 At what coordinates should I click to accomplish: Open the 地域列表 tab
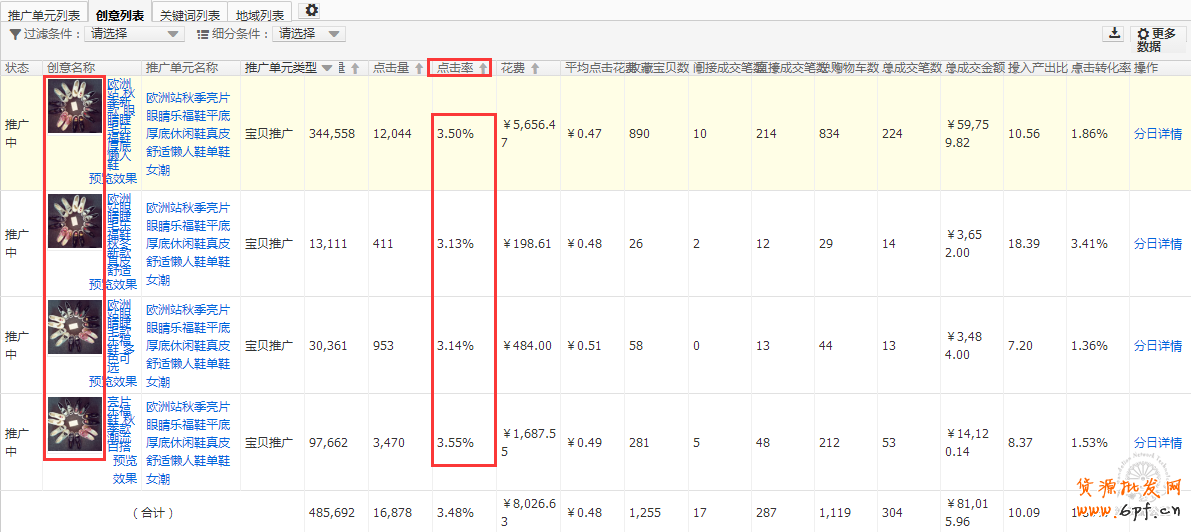click(260, 15)
